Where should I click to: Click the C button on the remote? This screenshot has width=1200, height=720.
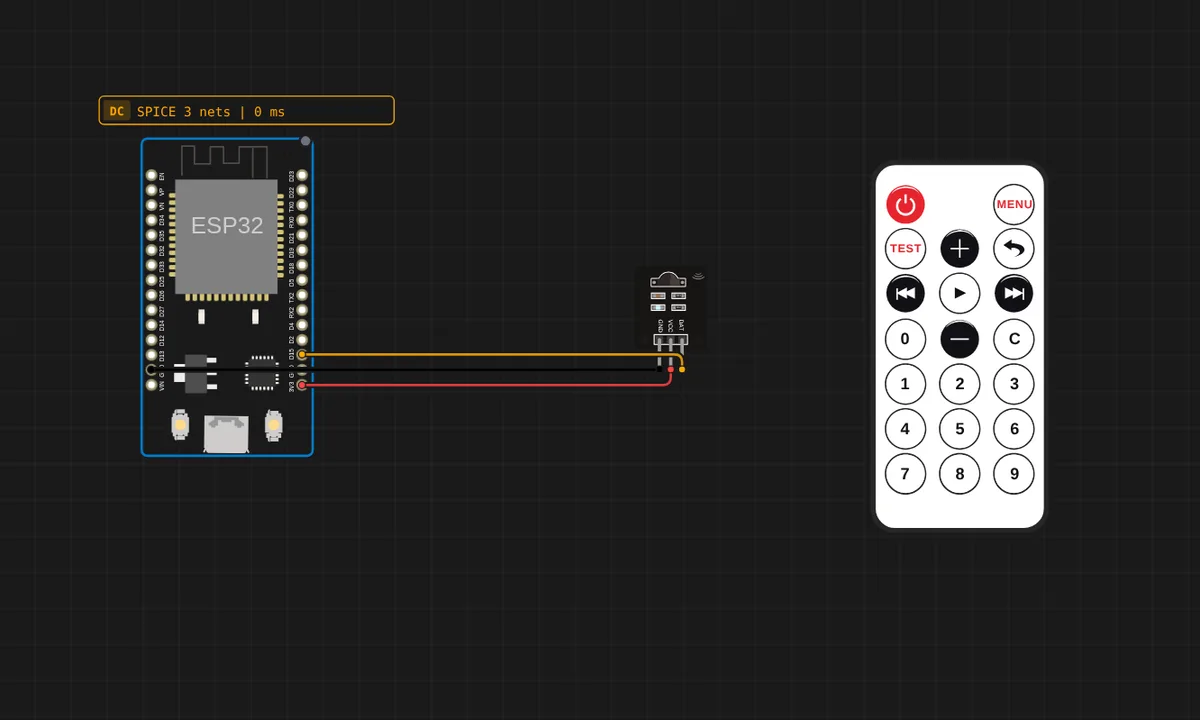1014,339
